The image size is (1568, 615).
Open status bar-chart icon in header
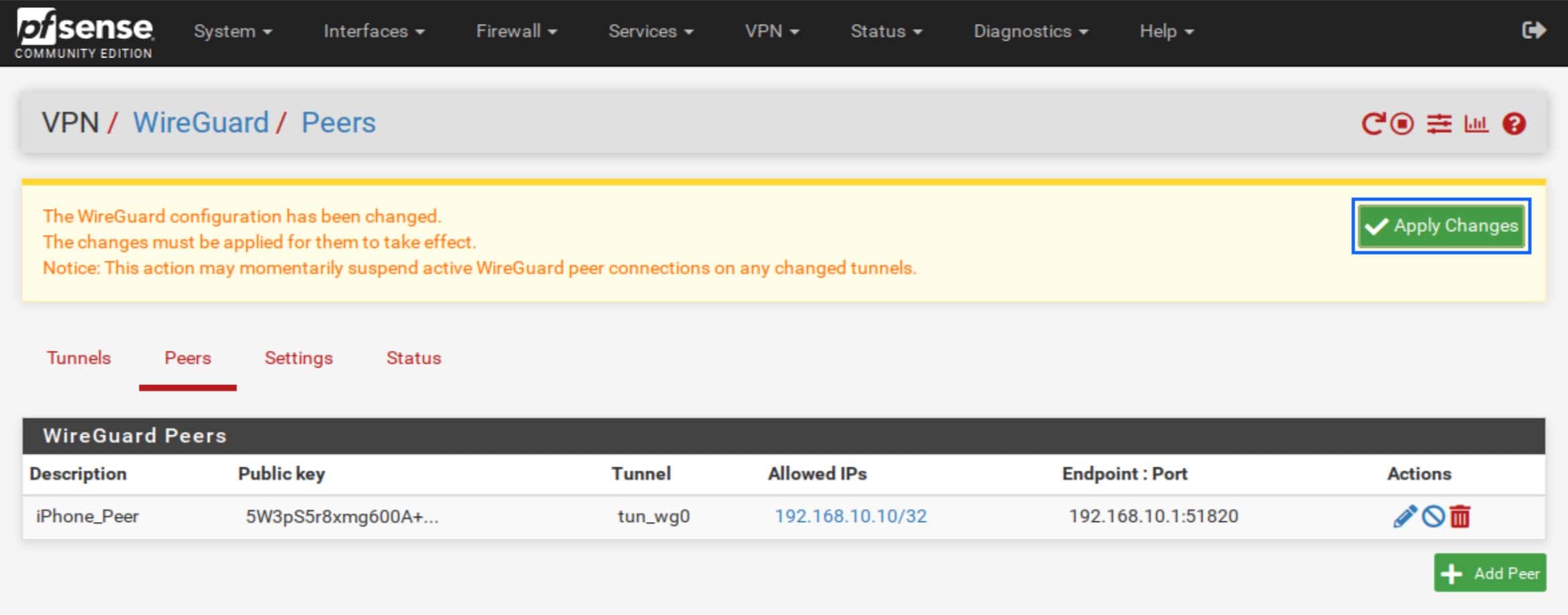[1476, 124]
